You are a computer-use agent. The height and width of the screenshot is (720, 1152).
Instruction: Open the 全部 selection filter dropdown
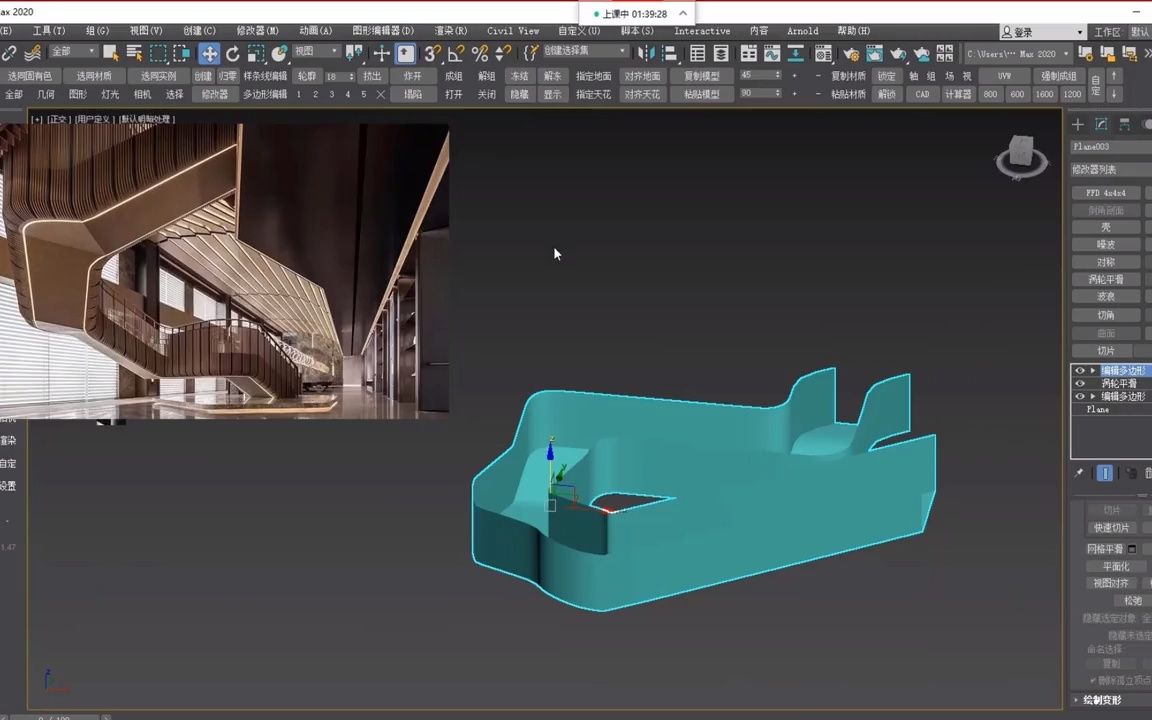(71, 51)
